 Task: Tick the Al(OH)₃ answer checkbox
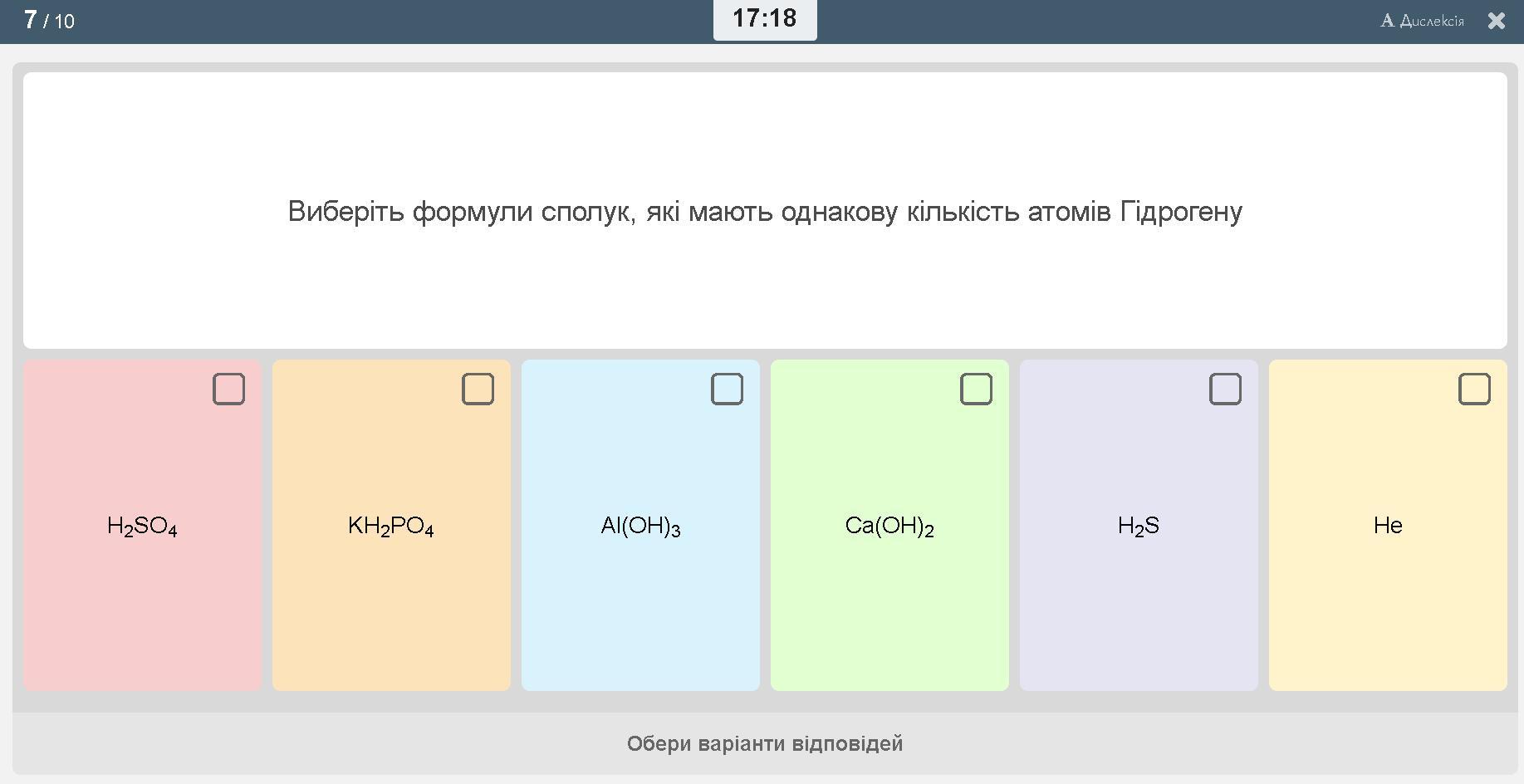pos(727,389)
